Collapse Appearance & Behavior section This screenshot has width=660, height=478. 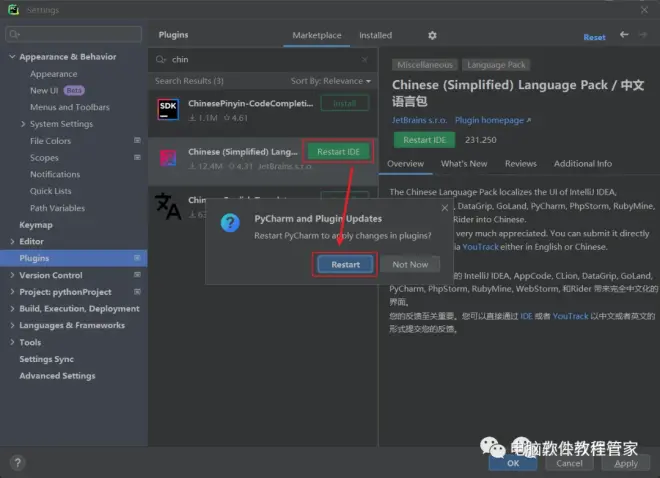pyautogui.click(x=12, y=56)
